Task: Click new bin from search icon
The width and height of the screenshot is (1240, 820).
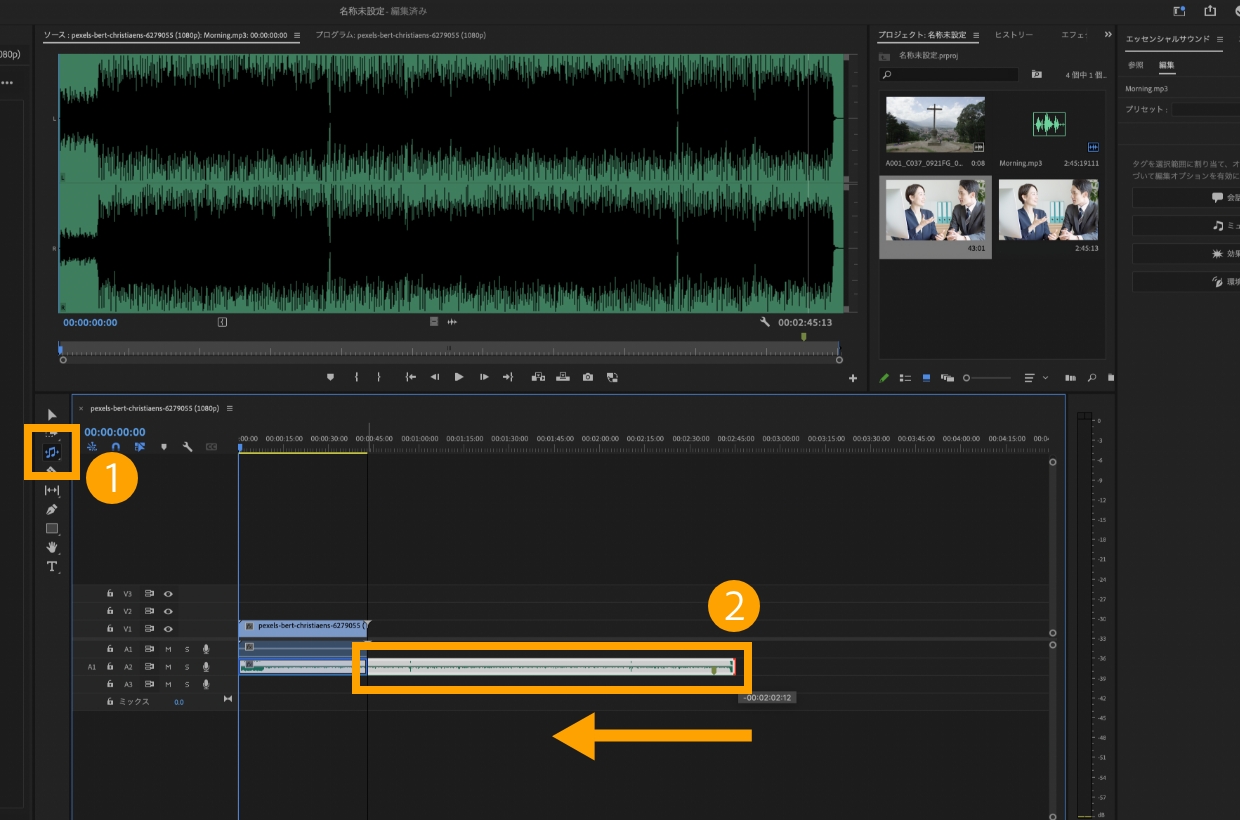Action: [x=1037, y=74]
